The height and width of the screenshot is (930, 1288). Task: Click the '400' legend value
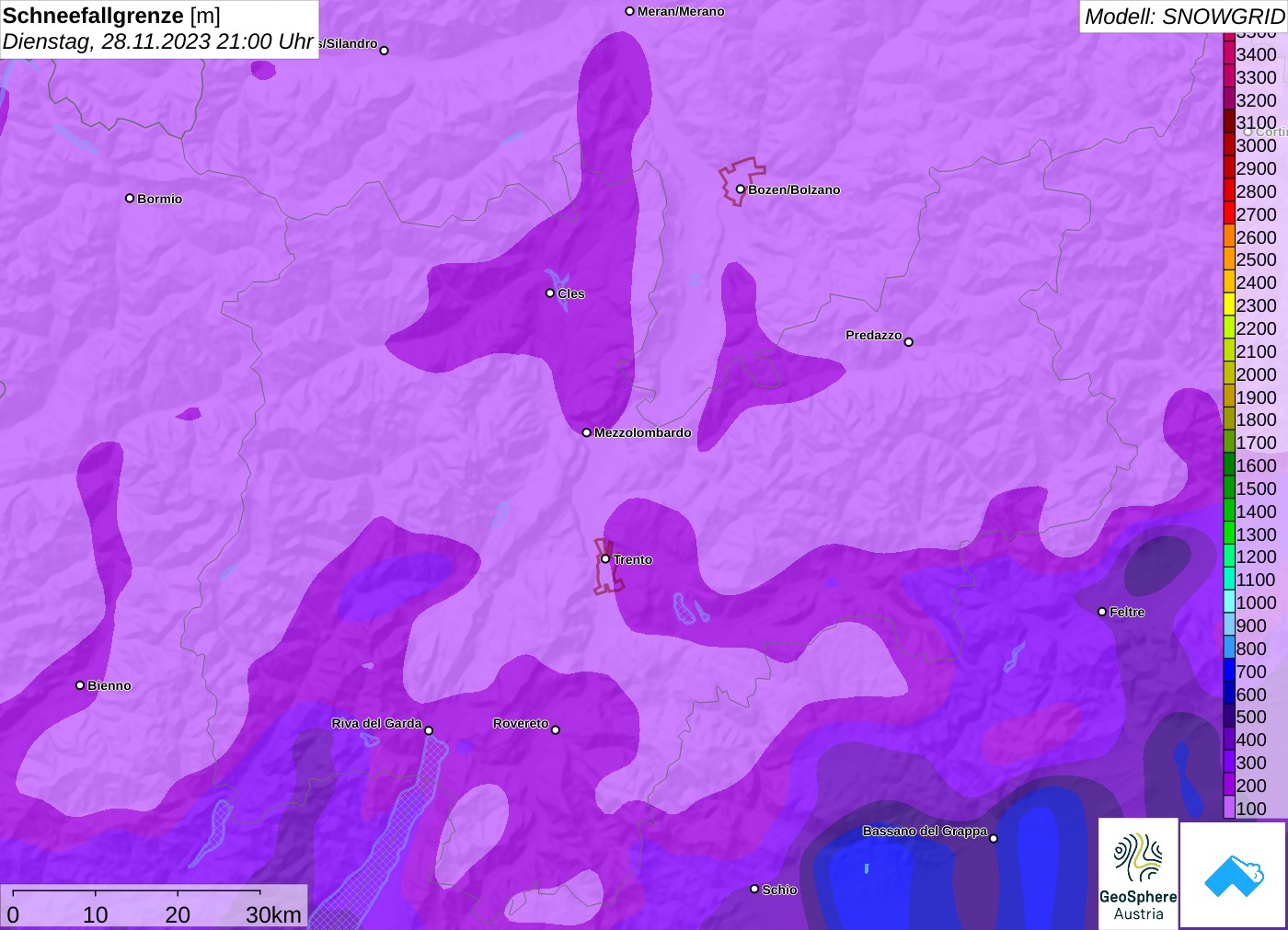1251,740
